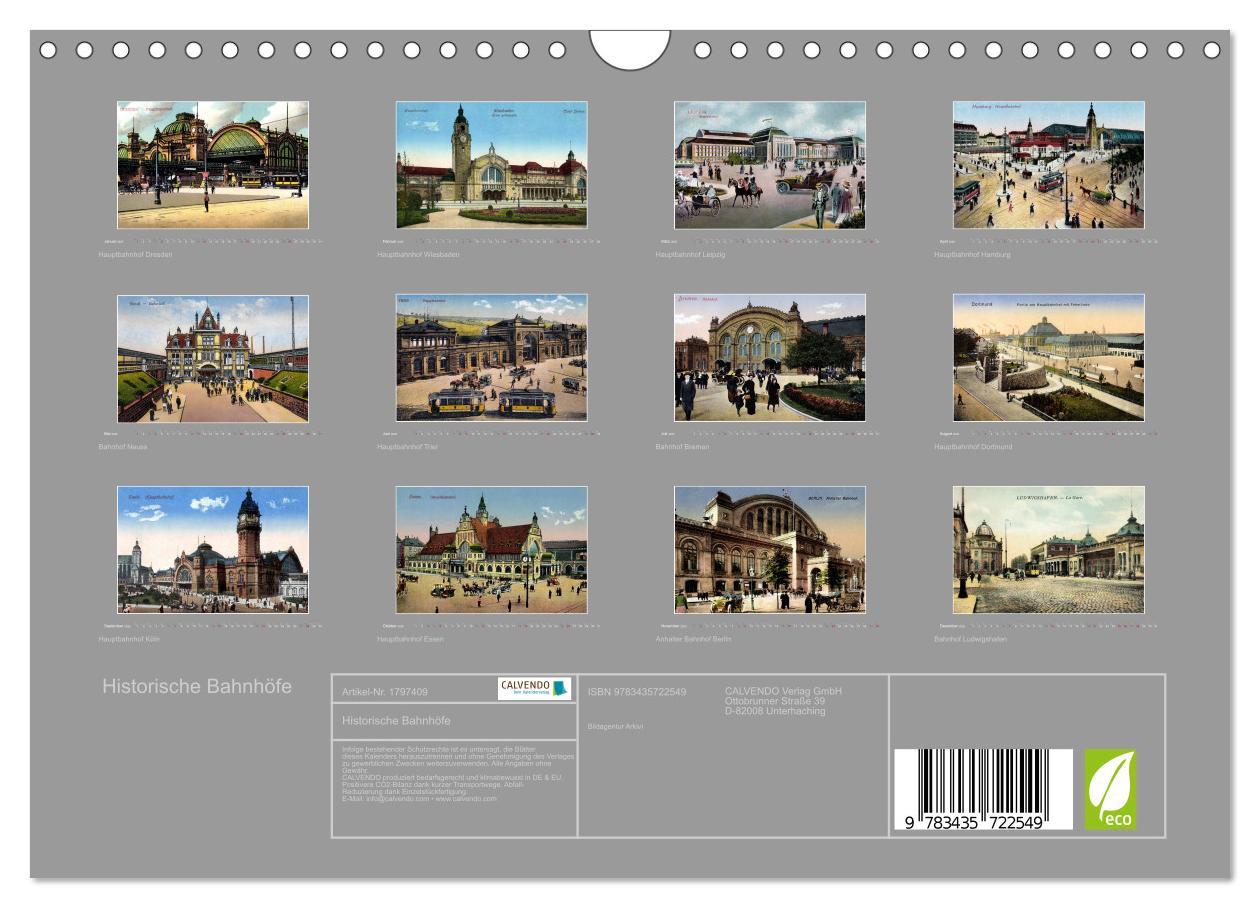1260x908 pixels.
Task: Click the large 'Historische Bahnhöfe' heading left of the info box
Action: (197, 687)
